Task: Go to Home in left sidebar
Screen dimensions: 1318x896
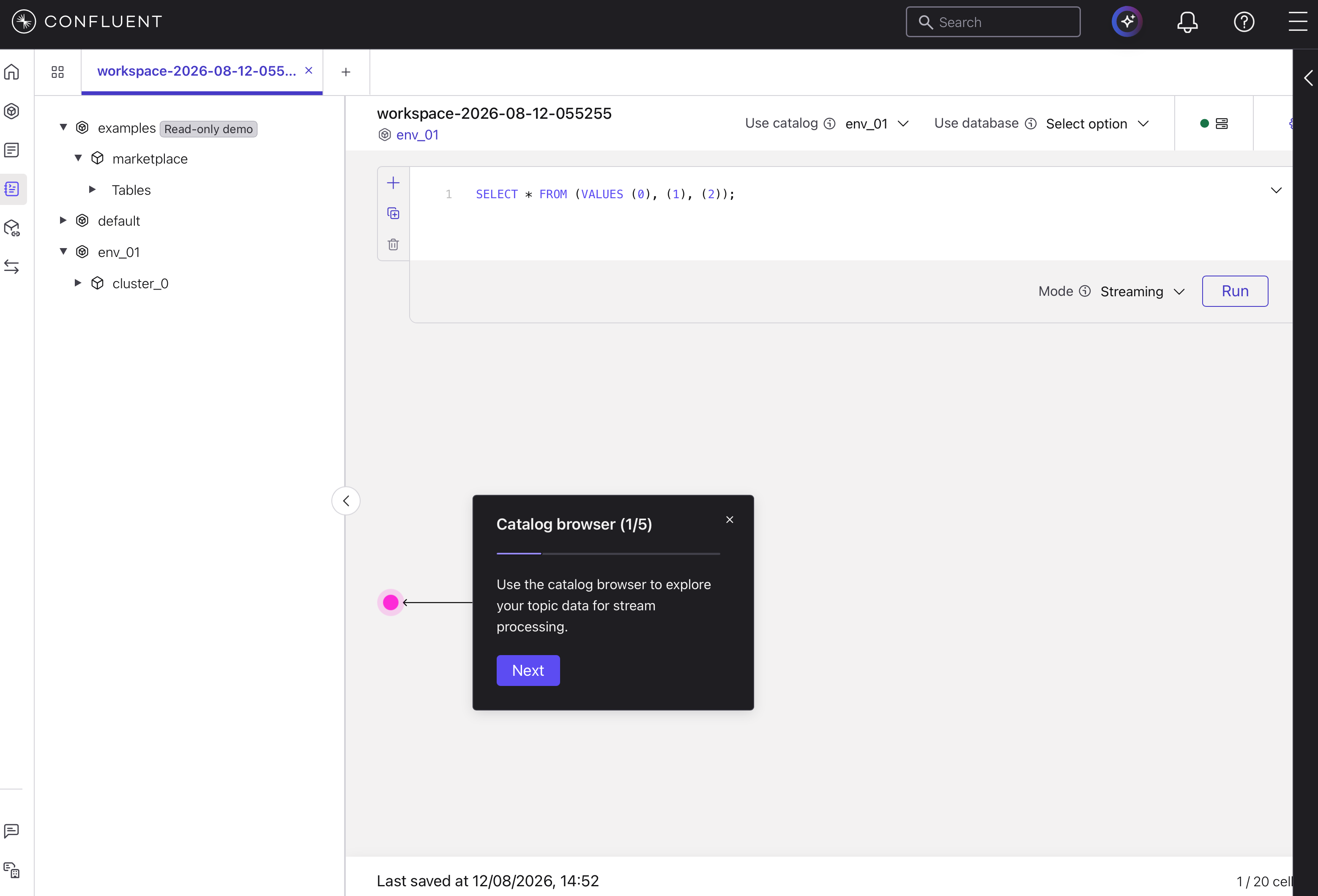Action: click(12, 72)
